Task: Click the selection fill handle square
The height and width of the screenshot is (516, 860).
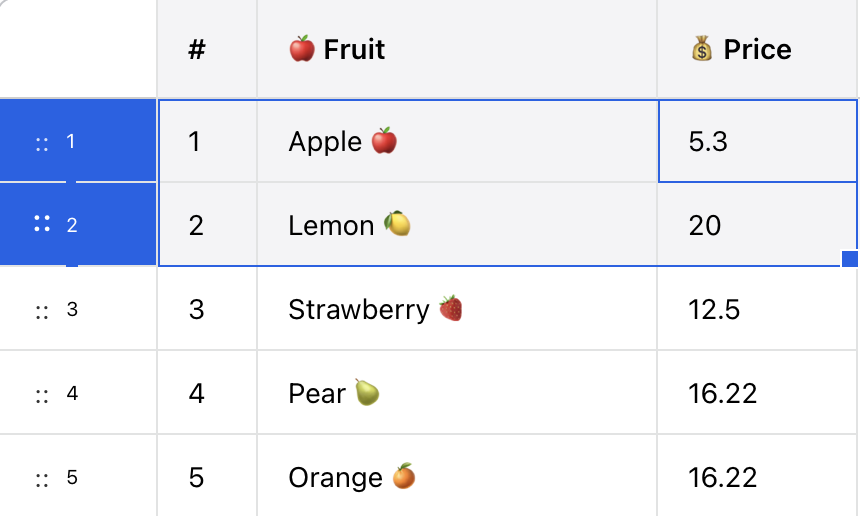Action: [x=850, y=258]
